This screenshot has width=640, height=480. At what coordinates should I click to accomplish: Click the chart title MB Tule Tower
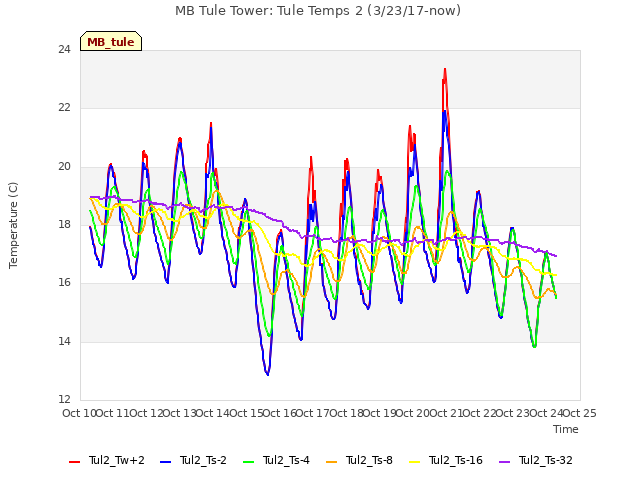[318, 11]
